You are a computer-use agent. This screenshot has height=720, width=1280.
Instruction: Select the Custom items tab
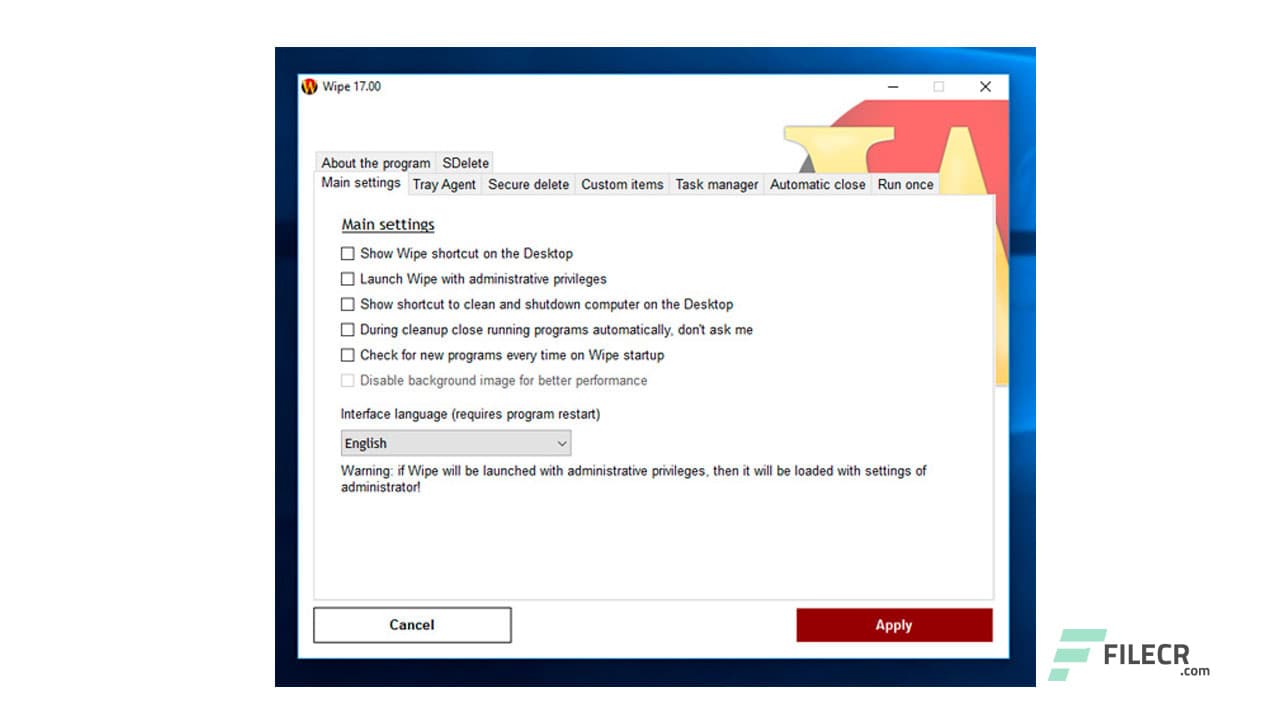622,184
